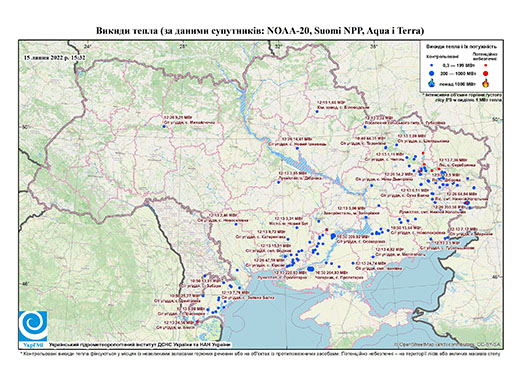Click the institute name caption beside logo
Viewport: 520px width, 368px height.
pyautogui.click(x=140, y=344)
